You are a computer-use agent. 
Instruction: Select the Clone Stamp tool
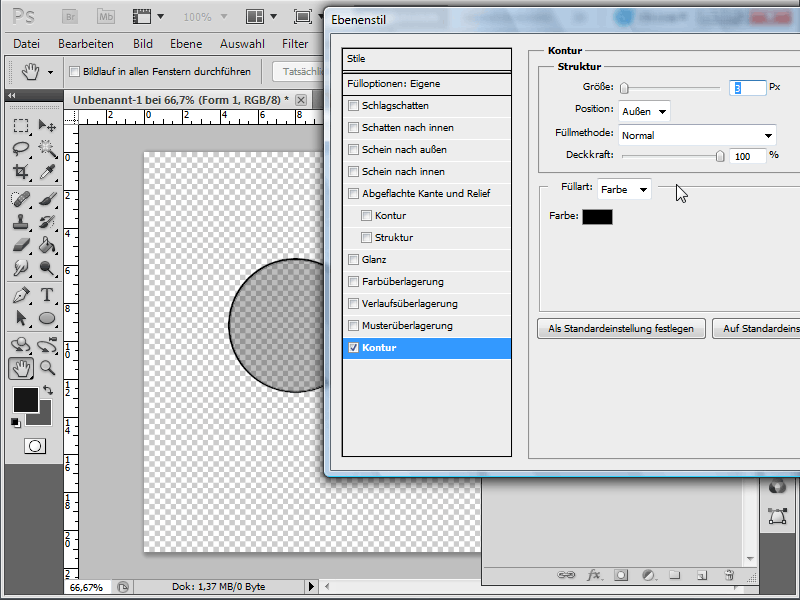tap(21, 222)
